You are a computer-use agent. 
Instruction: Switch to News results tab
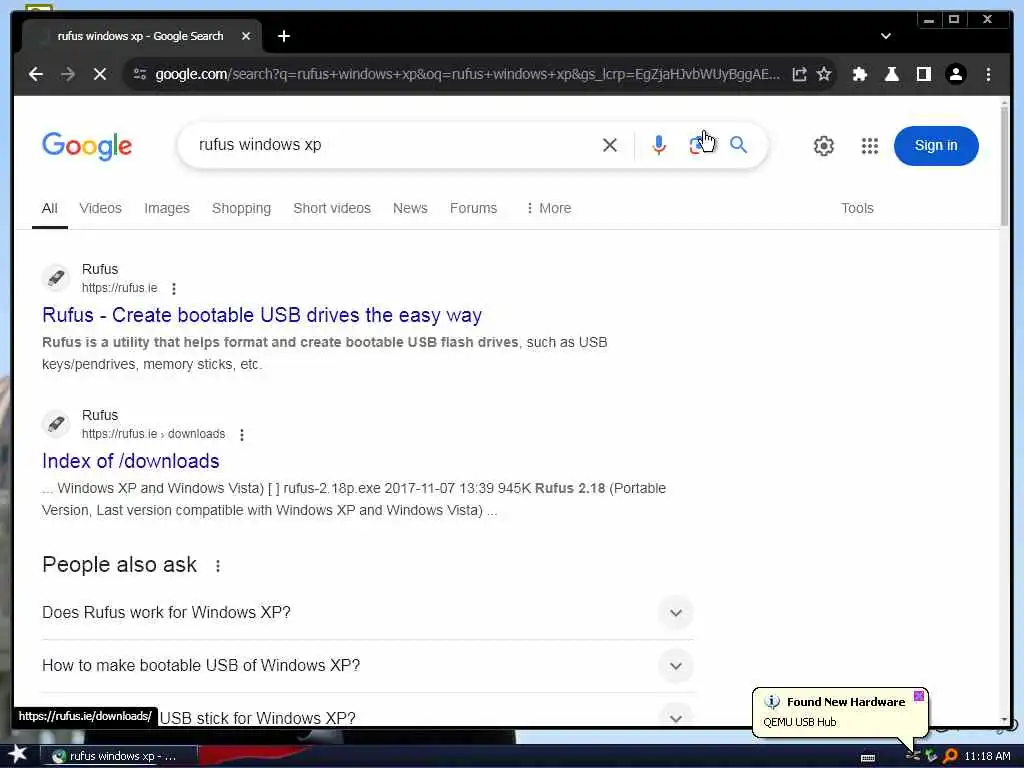[410, 208]
